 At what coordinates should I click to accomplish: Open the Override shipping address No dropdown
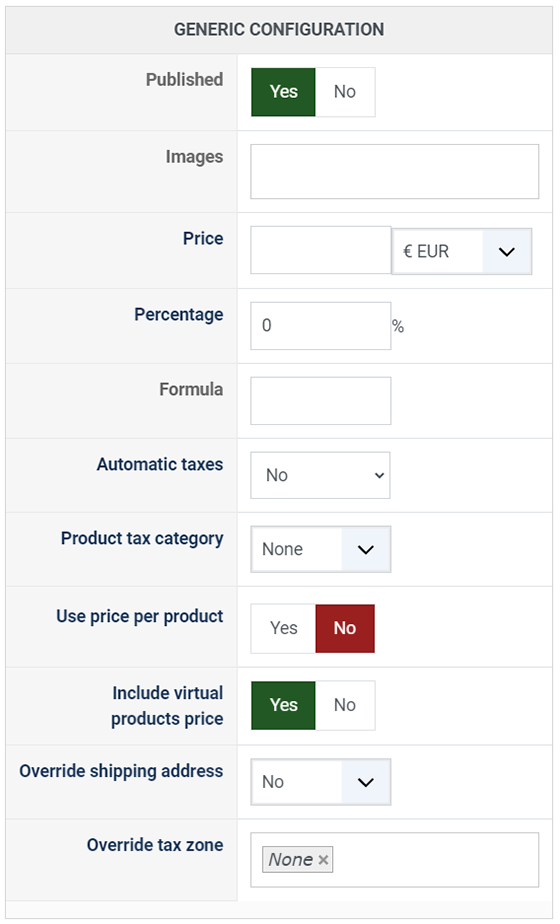[321, 782]
